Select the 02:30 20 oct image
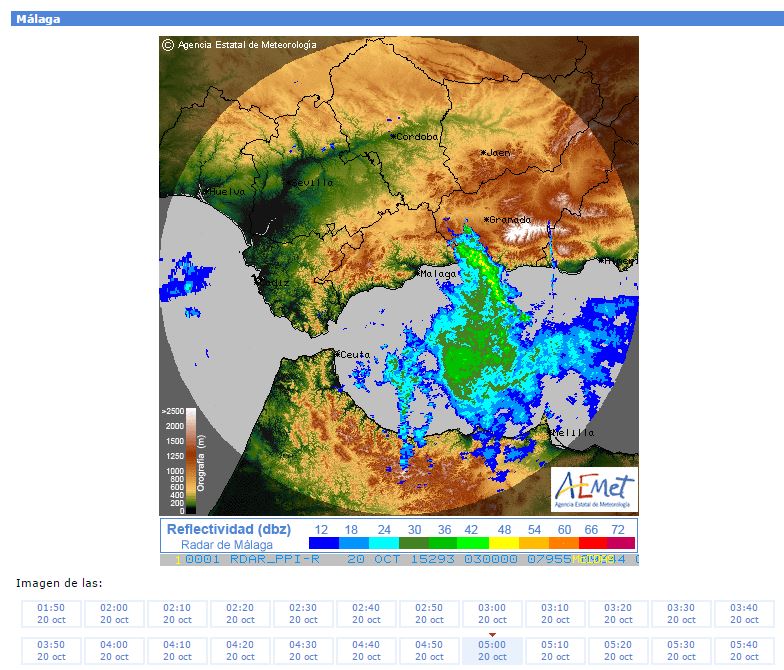Screen dimensions: 784x670 tap(303, 613)
